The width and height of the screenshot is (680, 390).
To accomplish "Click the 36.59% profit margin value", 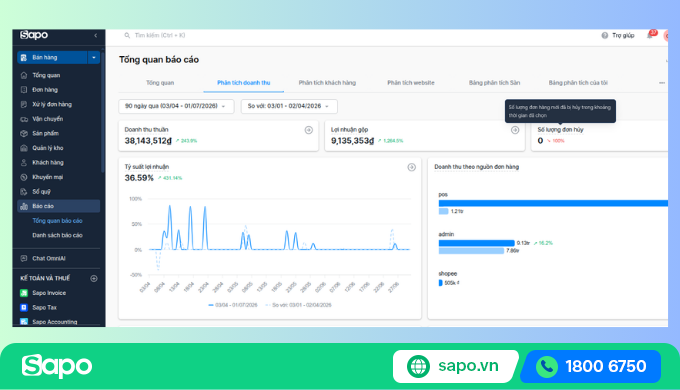I will (x=139, y=178).
